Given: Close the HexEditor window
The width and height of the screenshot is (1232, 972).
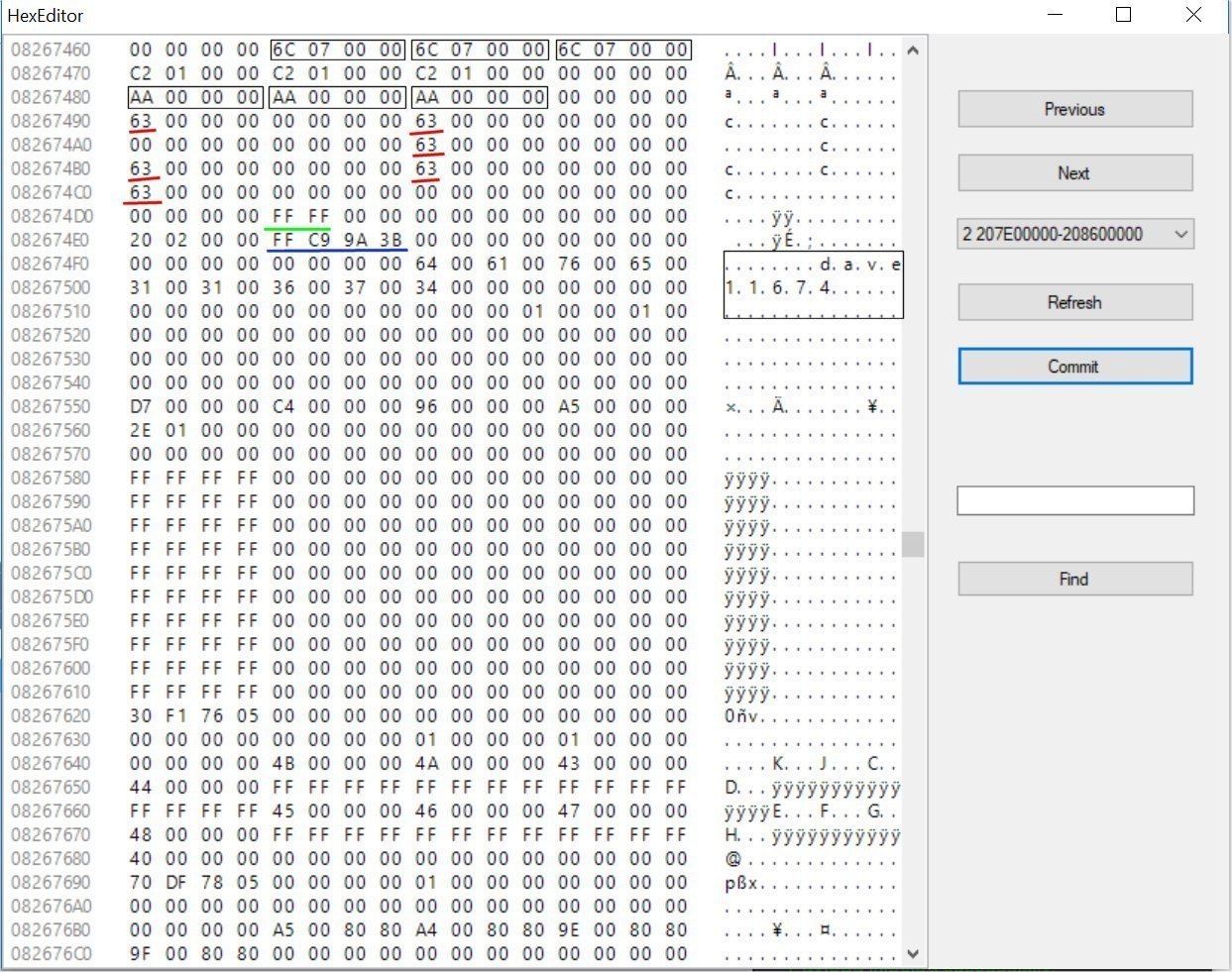Looking at the screenshot, I should coord(1194,15).
